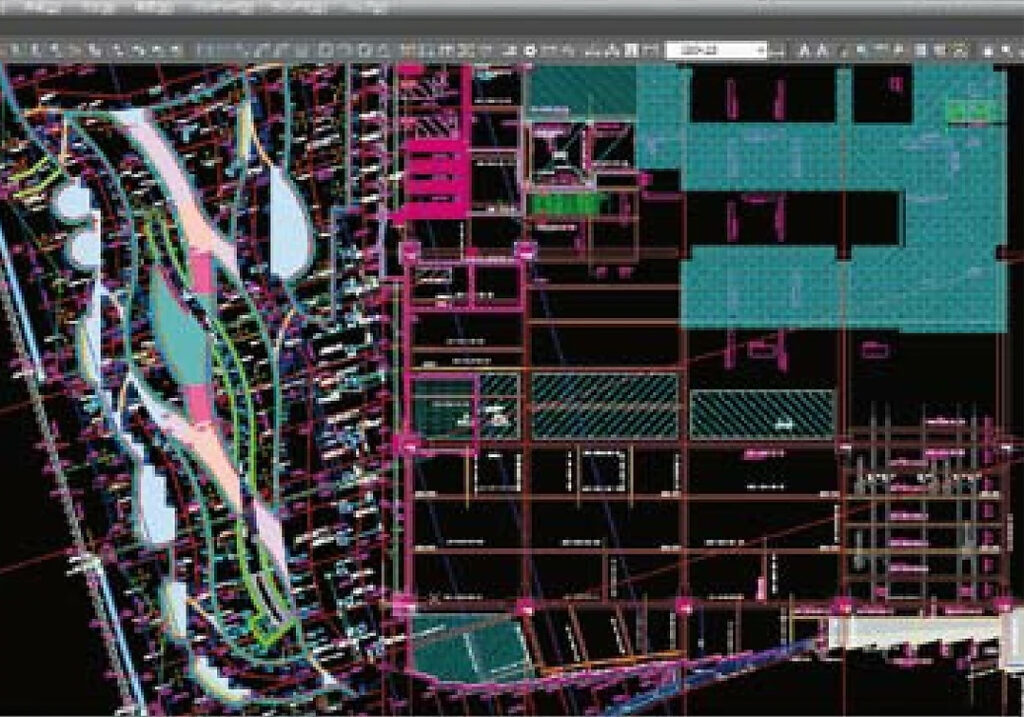
Task: Click the second 'A' text style icon
Action: (x=823, y=50)
